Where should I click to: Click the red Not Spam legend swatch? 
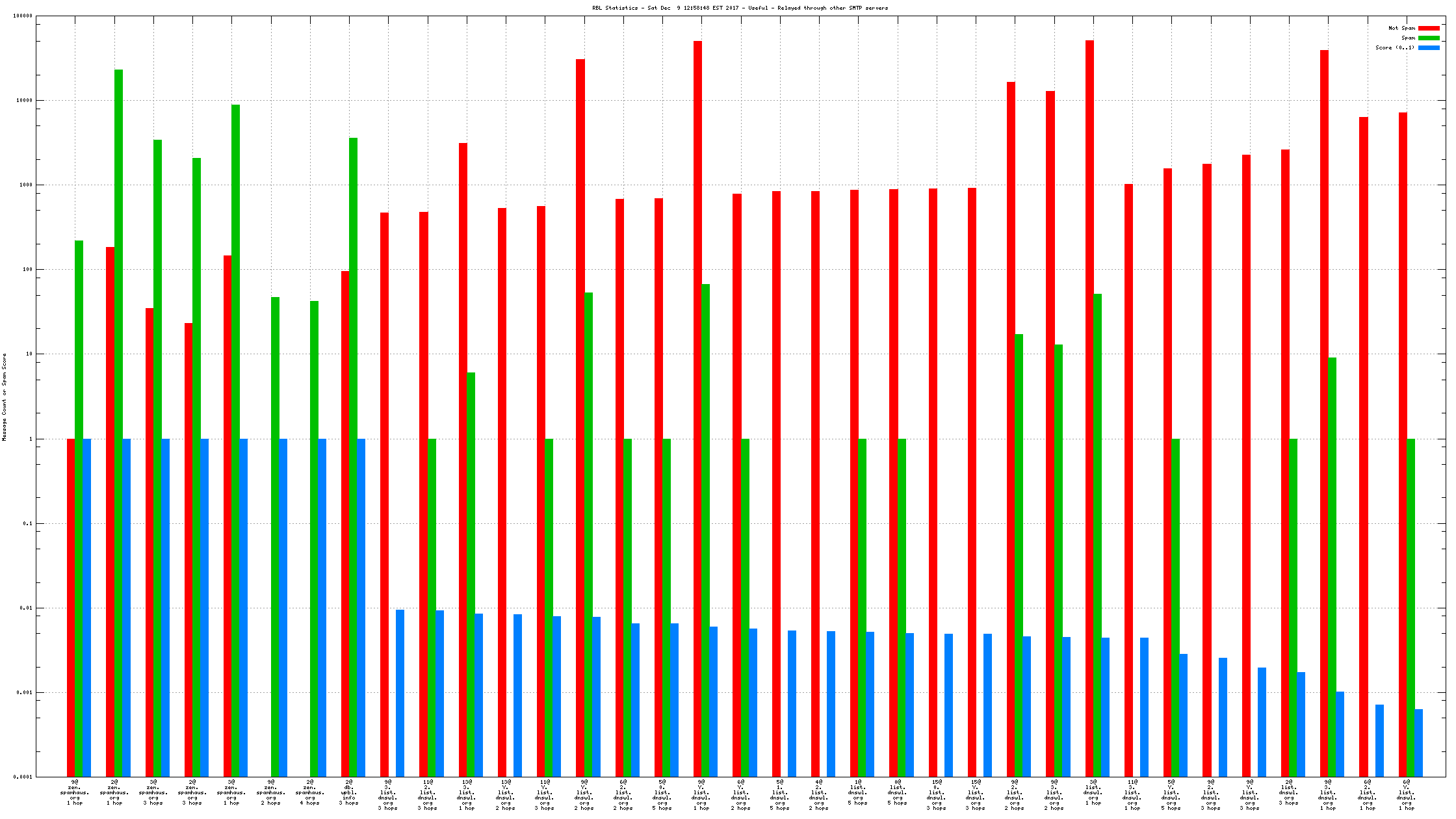1429,28
